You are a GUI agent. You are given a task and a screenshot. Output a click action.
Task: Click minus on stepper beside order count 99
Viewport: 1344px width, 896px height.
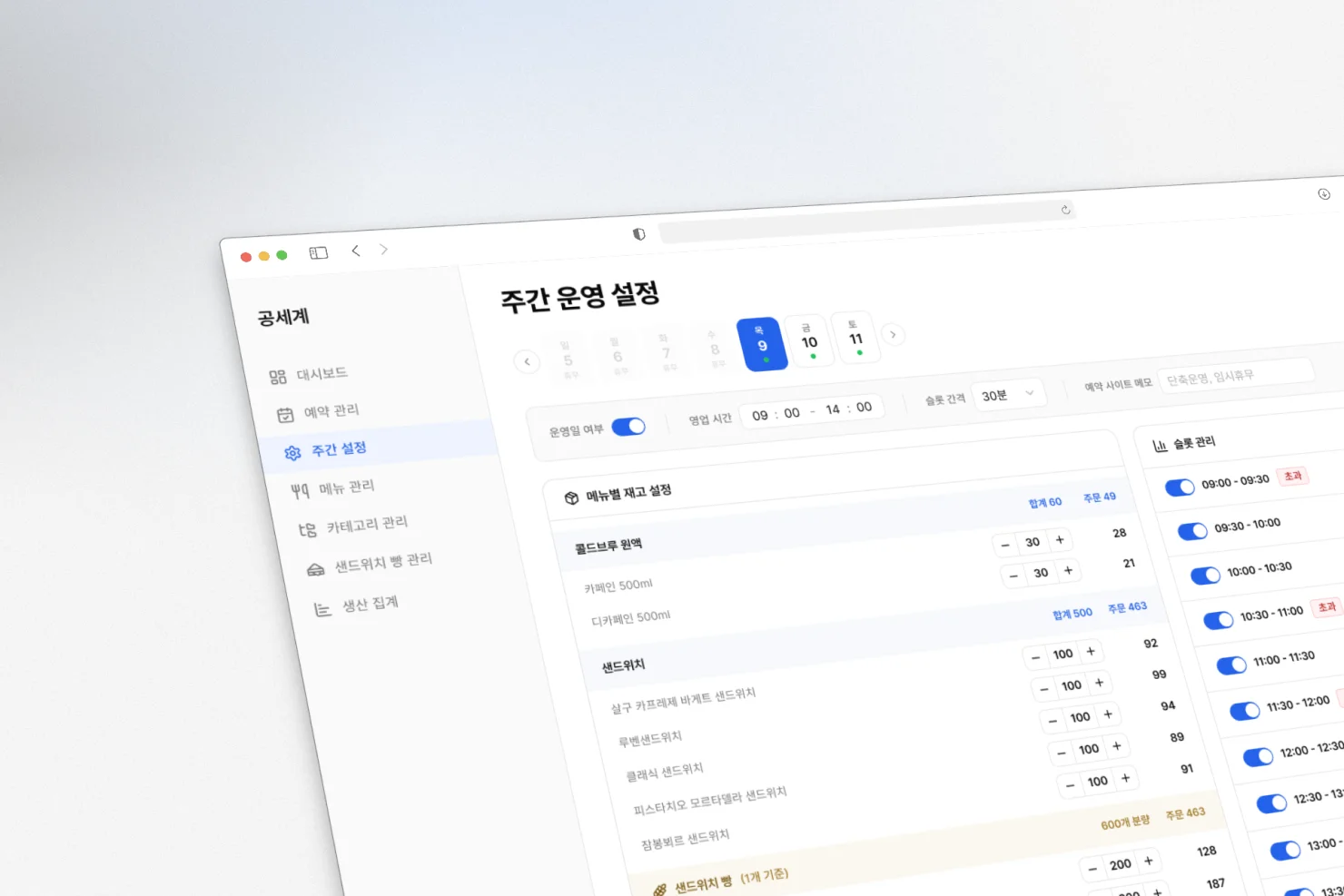coord(1044,688)
